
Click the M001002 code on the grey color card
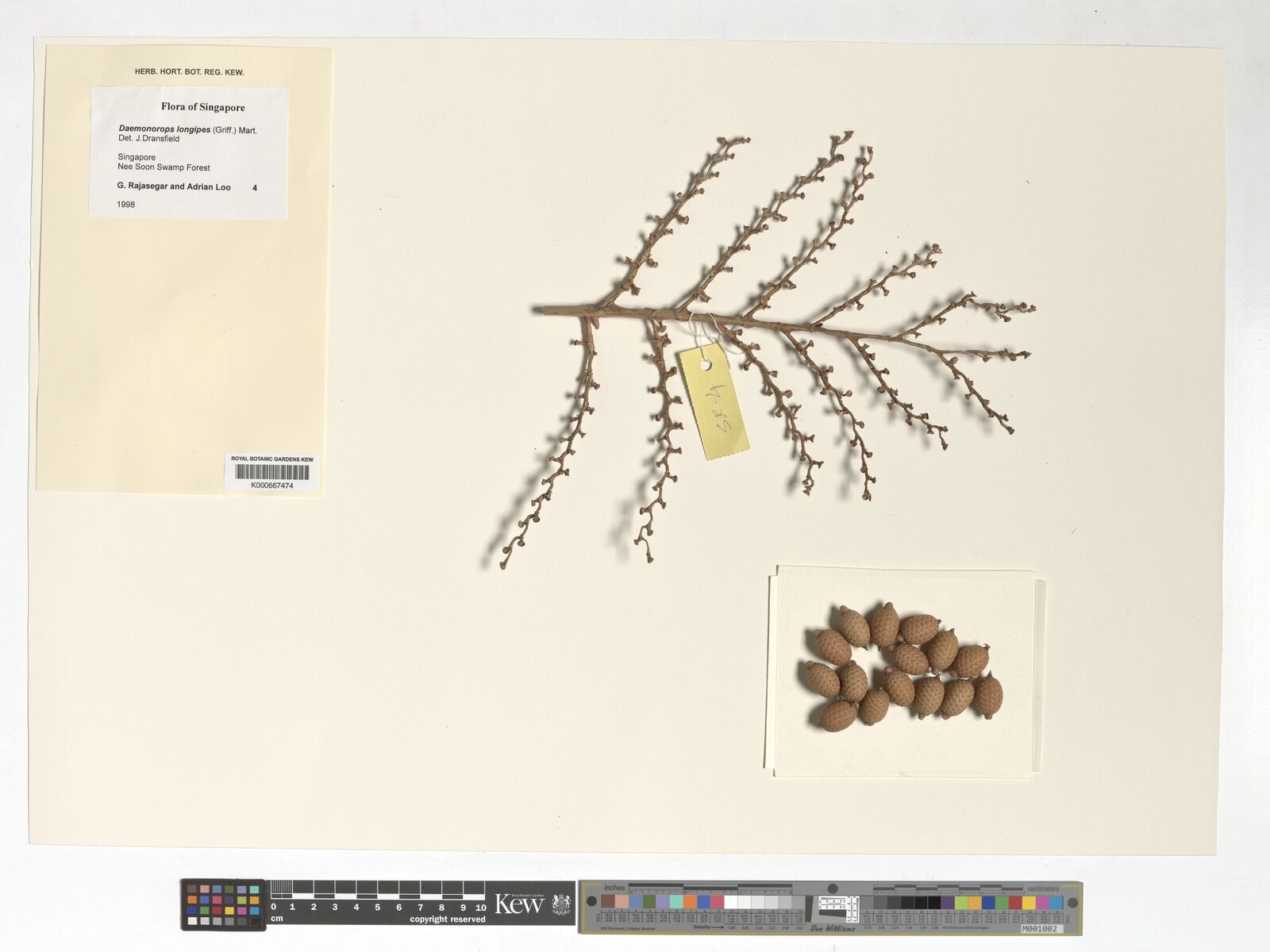1039,927
